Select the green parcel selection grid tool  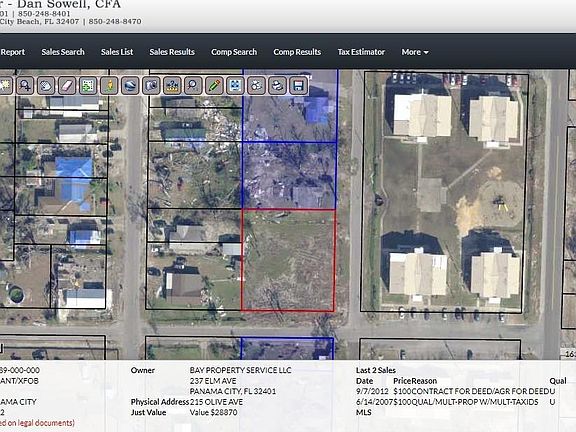(x=88, y=86)
